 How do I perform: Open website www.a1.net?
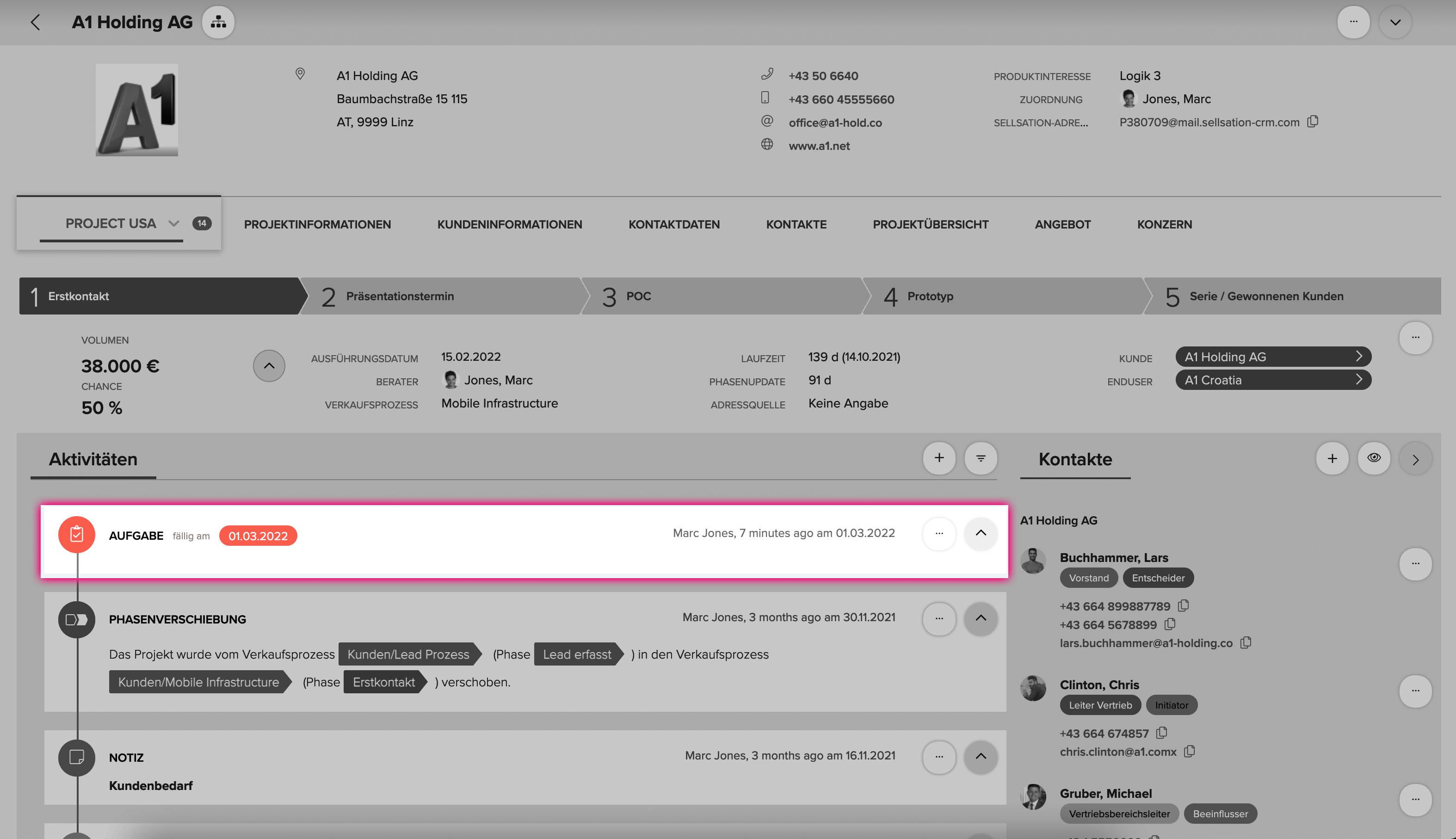pyautogui.click(x=819, y=146)
